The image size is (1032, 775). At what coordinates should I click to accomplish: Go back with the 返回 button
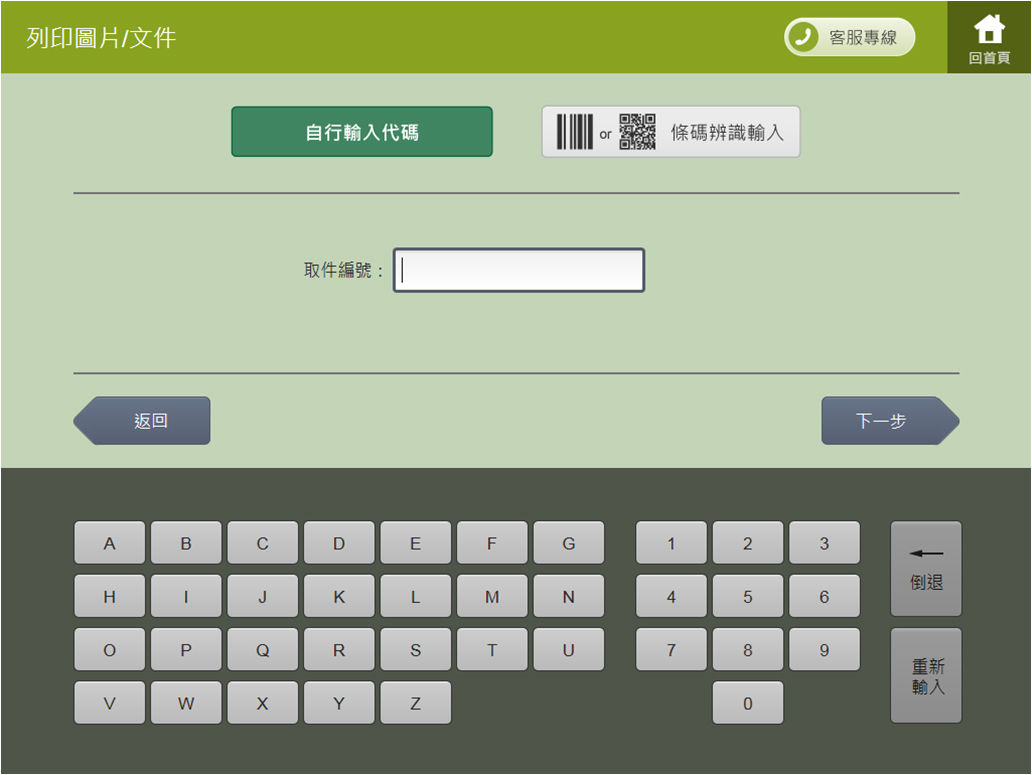142,420
